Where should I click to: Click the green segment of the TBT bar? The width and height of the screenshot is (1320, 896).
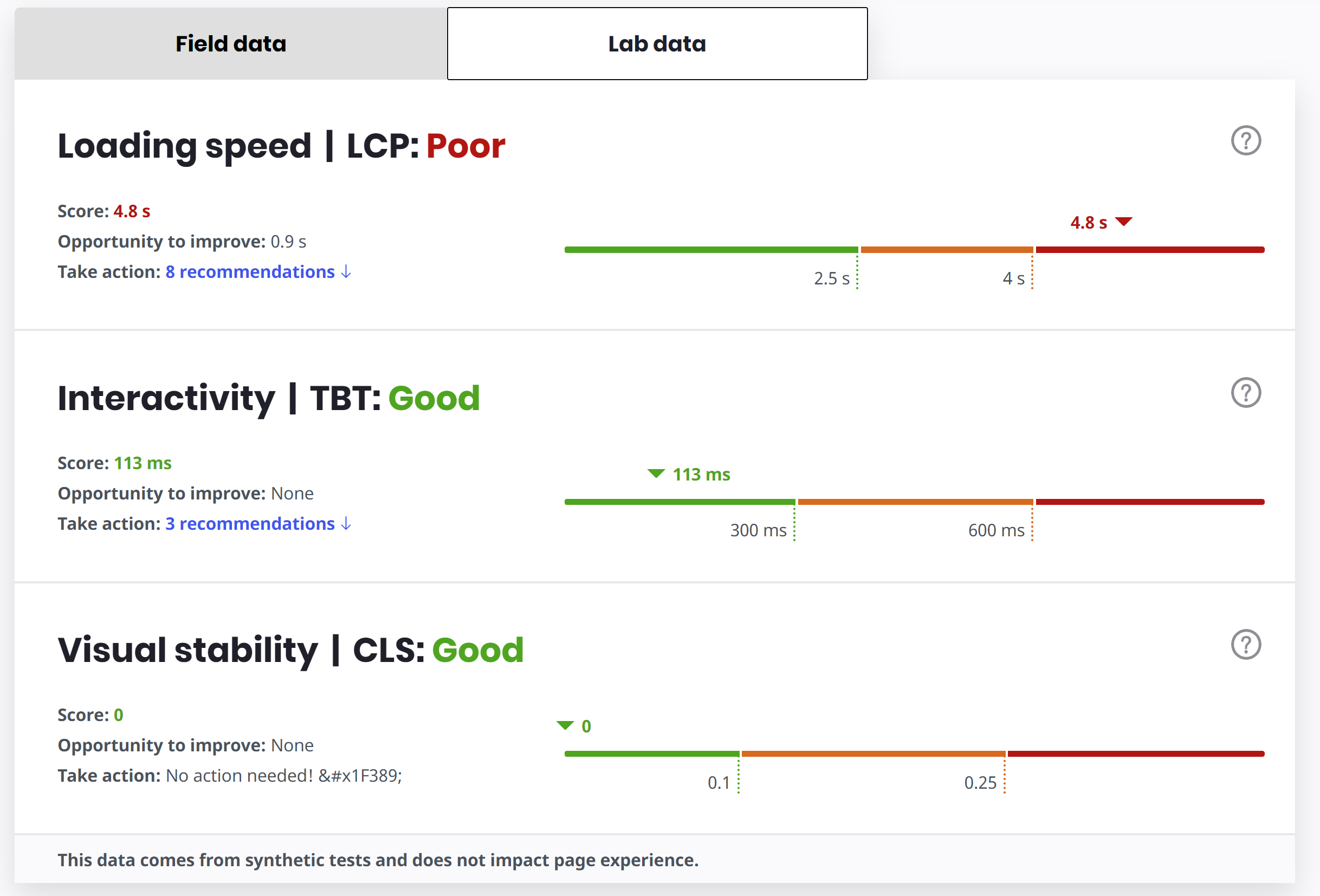point(680,502)
